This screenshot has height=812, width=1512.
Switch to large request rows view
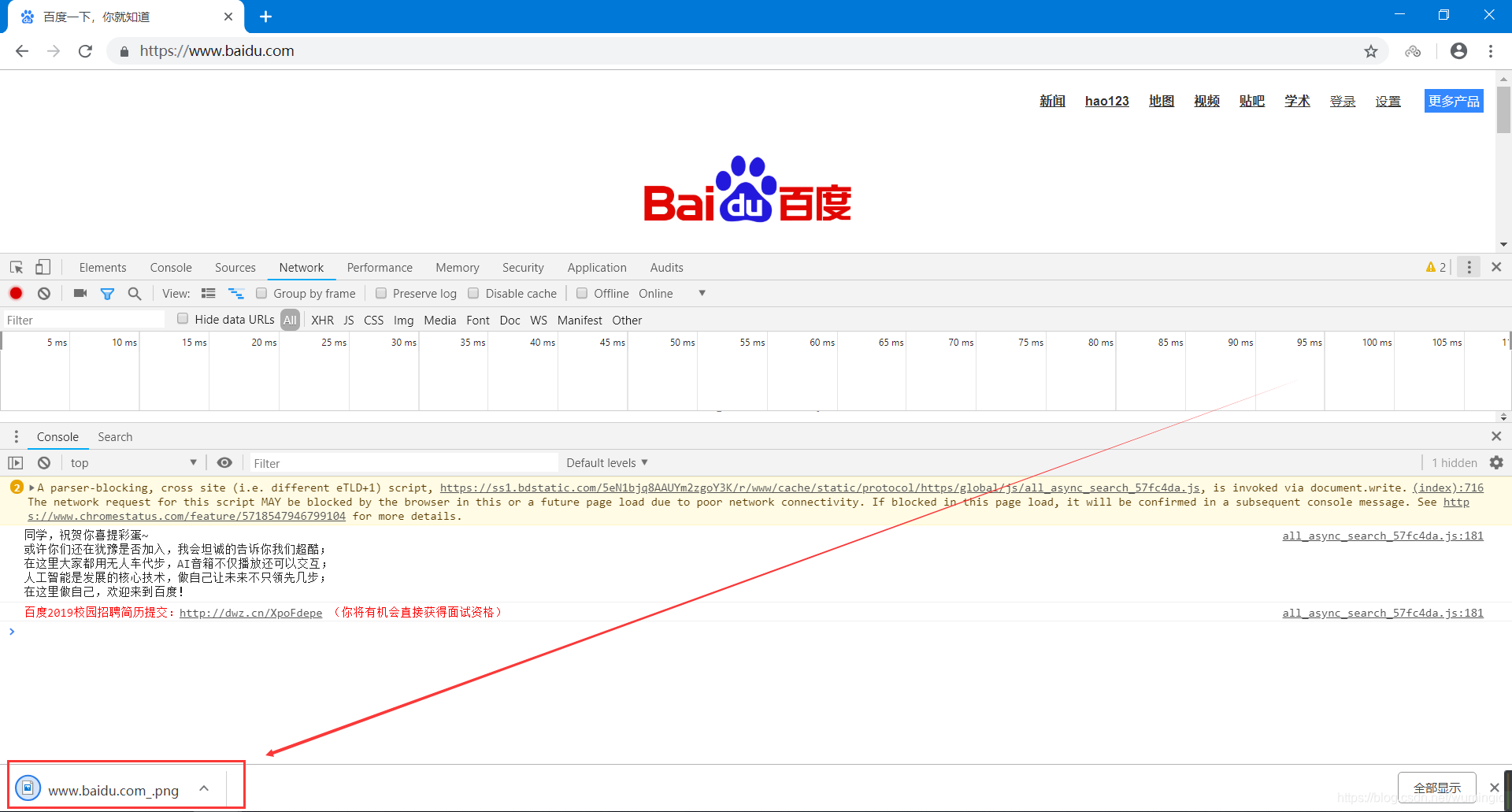pyautogui.click(x=208, y=293)
